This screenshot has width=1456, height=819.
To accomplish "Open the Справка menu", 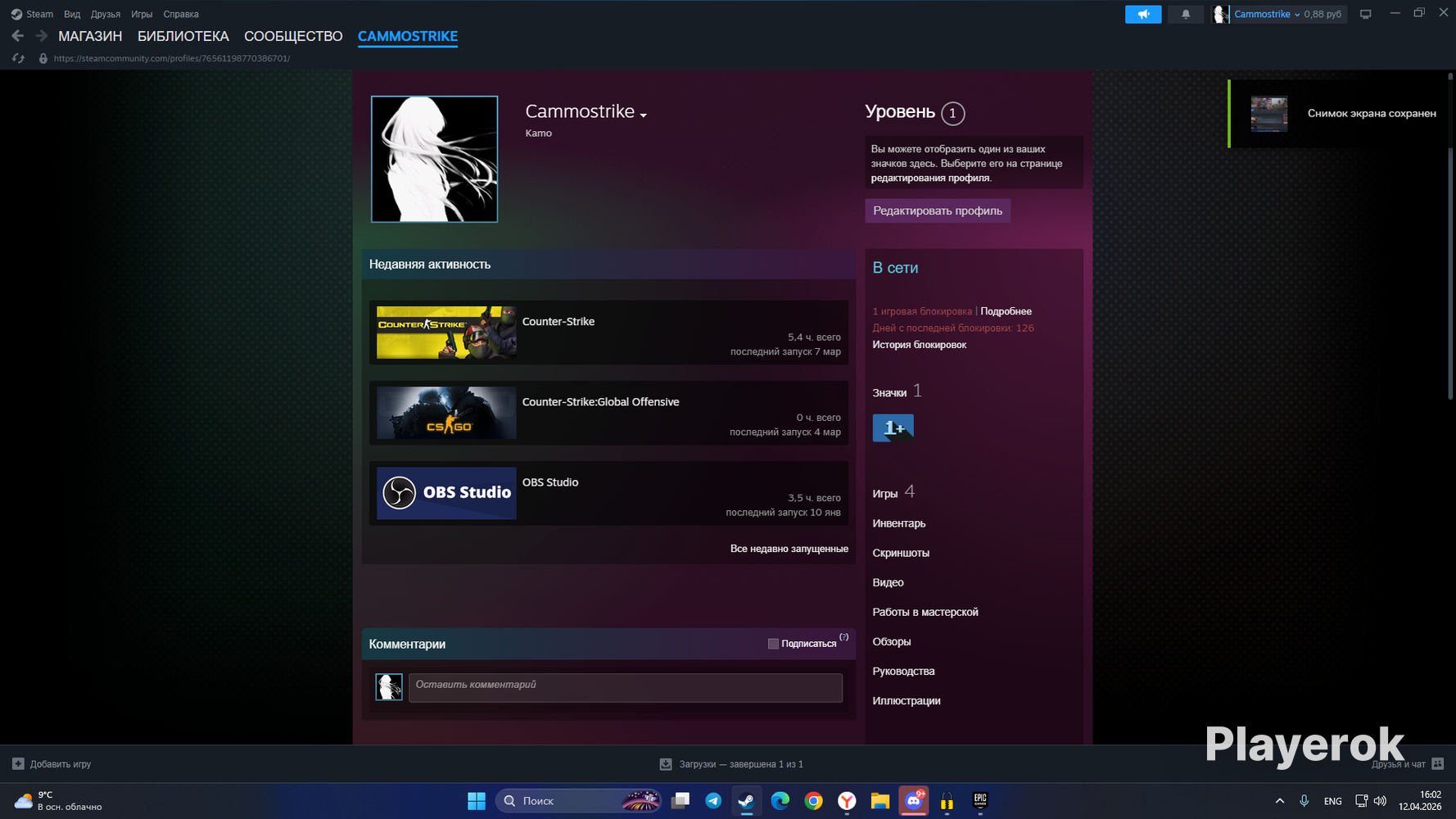I will pos(181,14).
